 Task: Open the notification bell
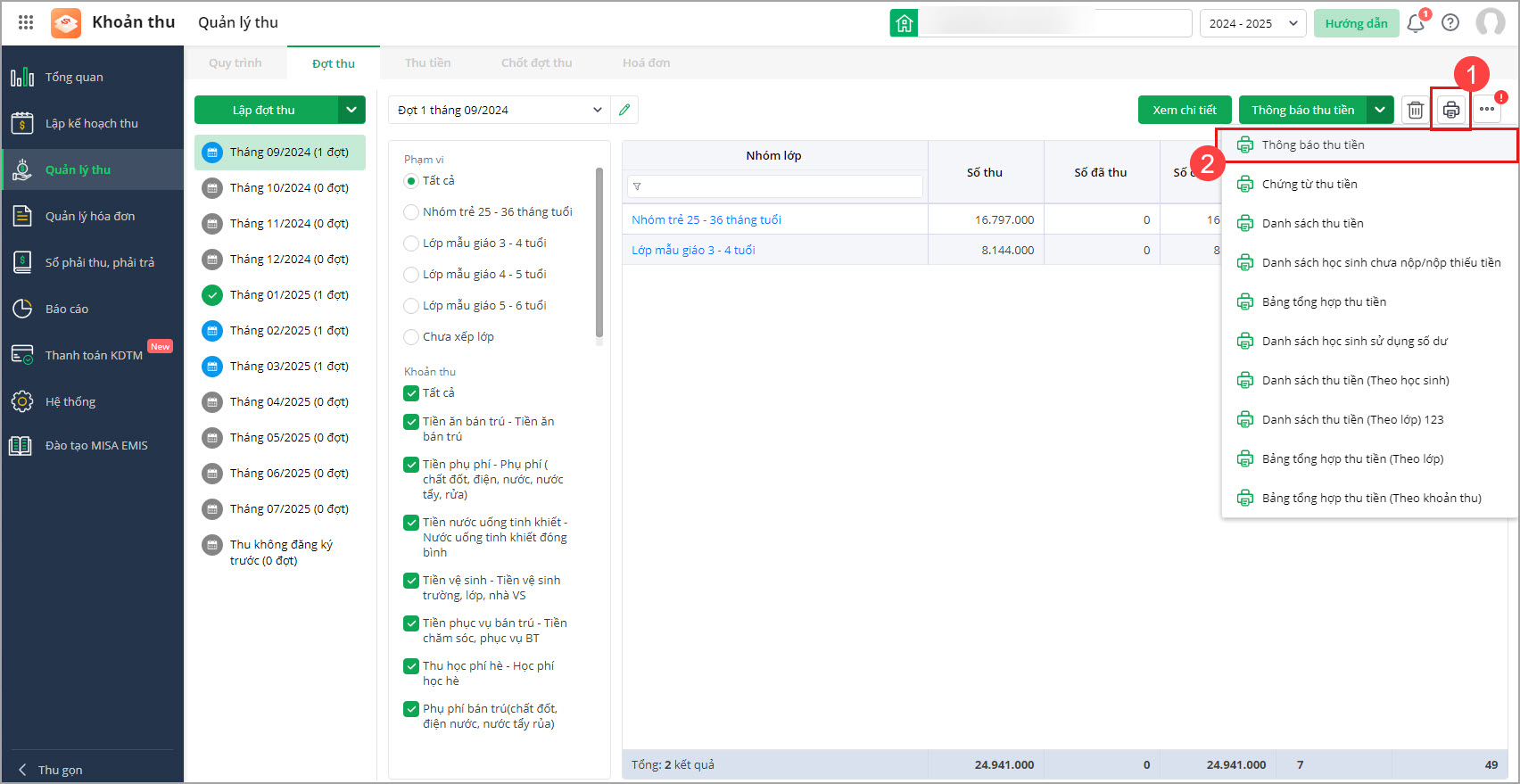click(1416, 23)
